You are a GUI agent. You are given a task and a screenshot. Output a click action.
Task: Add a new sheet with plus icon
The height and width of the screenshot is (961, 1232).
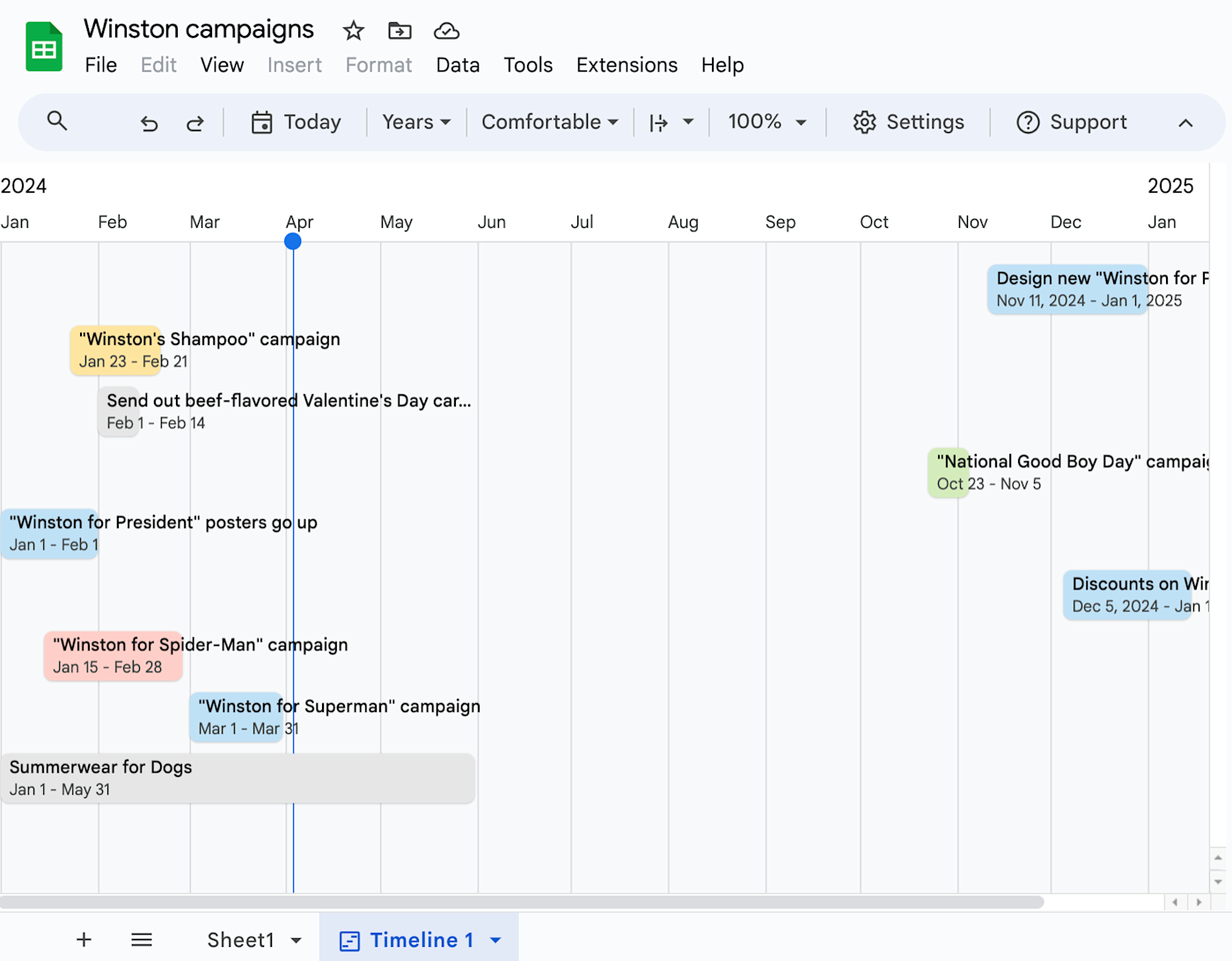(84, 940)
